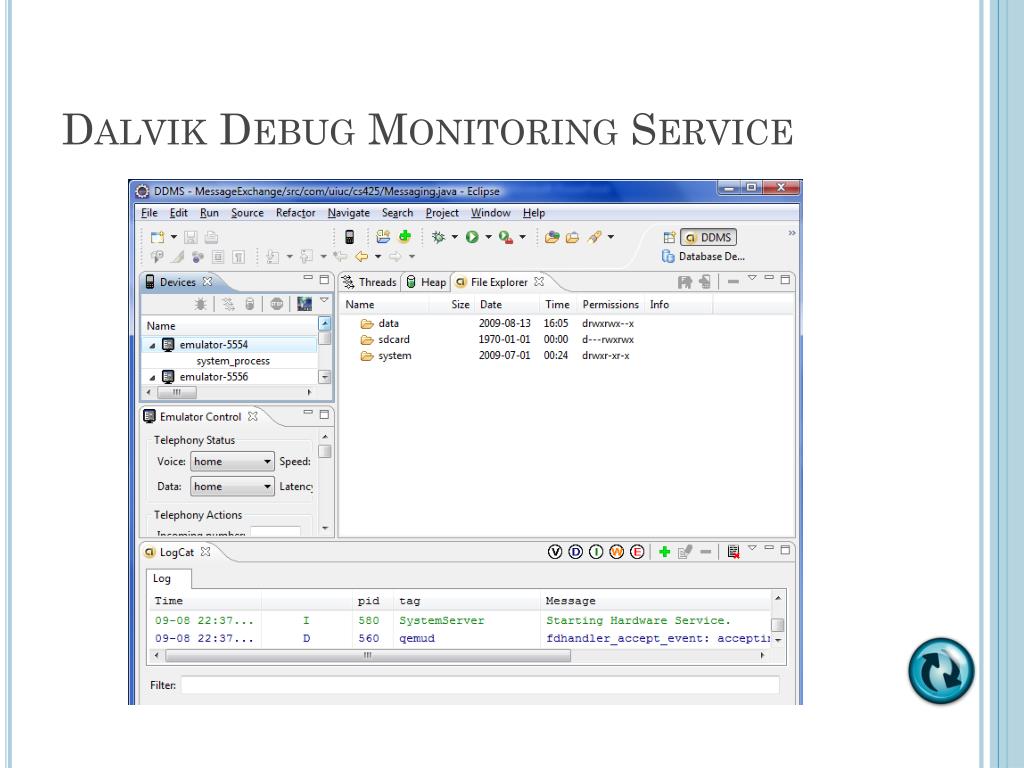Viewport: 1024px width, 768px height.
Task: Click the New wizard icon in Eclipse toolbar
Action: [x=157, y=237]
